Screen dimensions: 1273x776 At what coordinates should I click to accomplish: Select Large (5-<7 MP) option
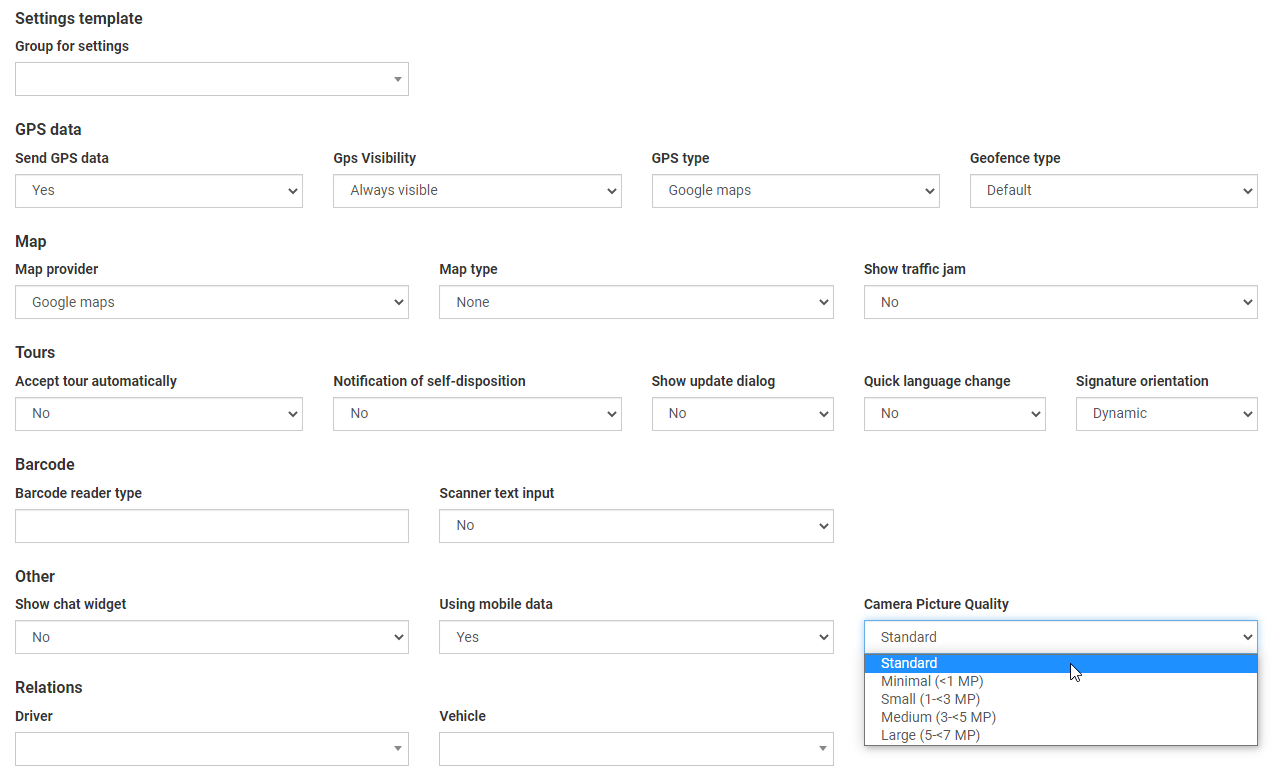(x=929, y=735)
